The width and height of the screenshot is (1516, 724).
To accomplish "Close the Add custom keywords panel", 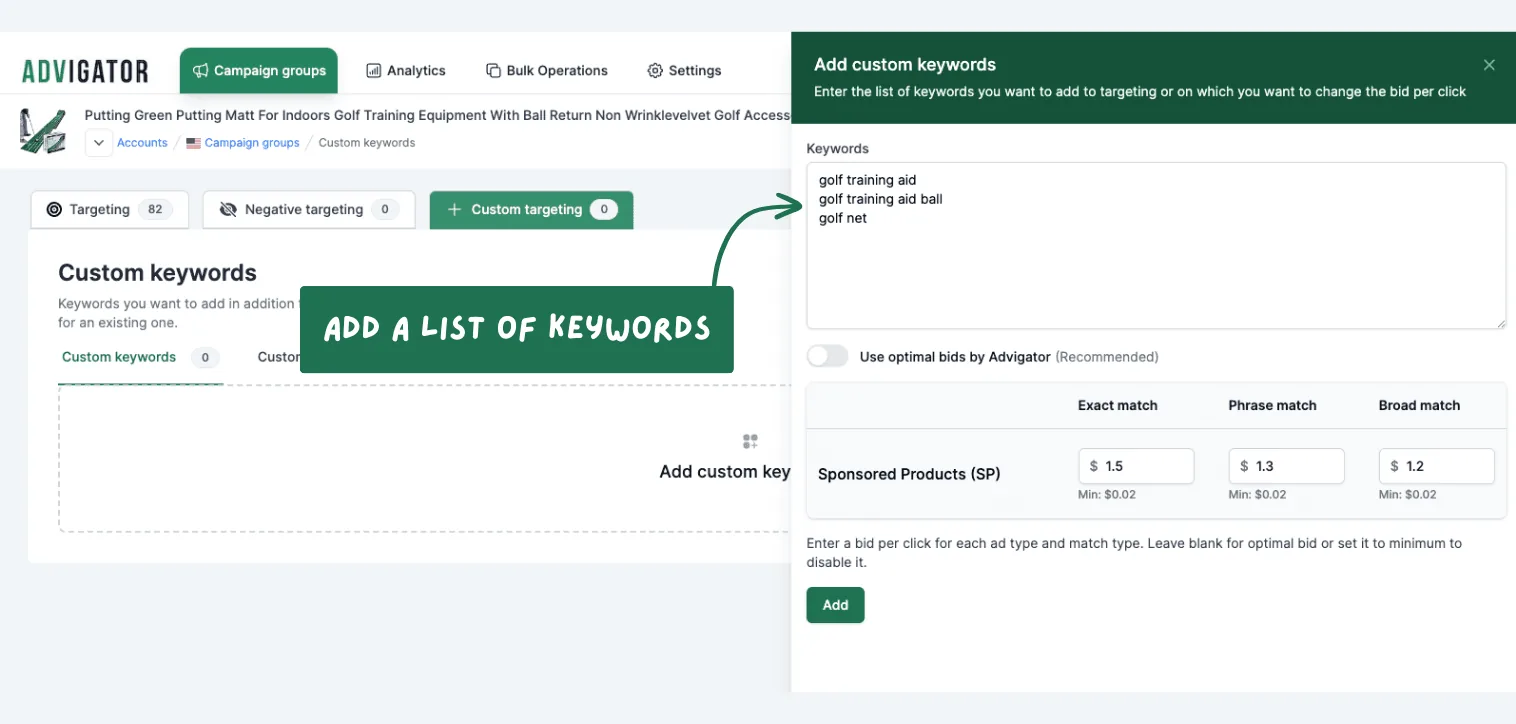I will [1489, 65].
